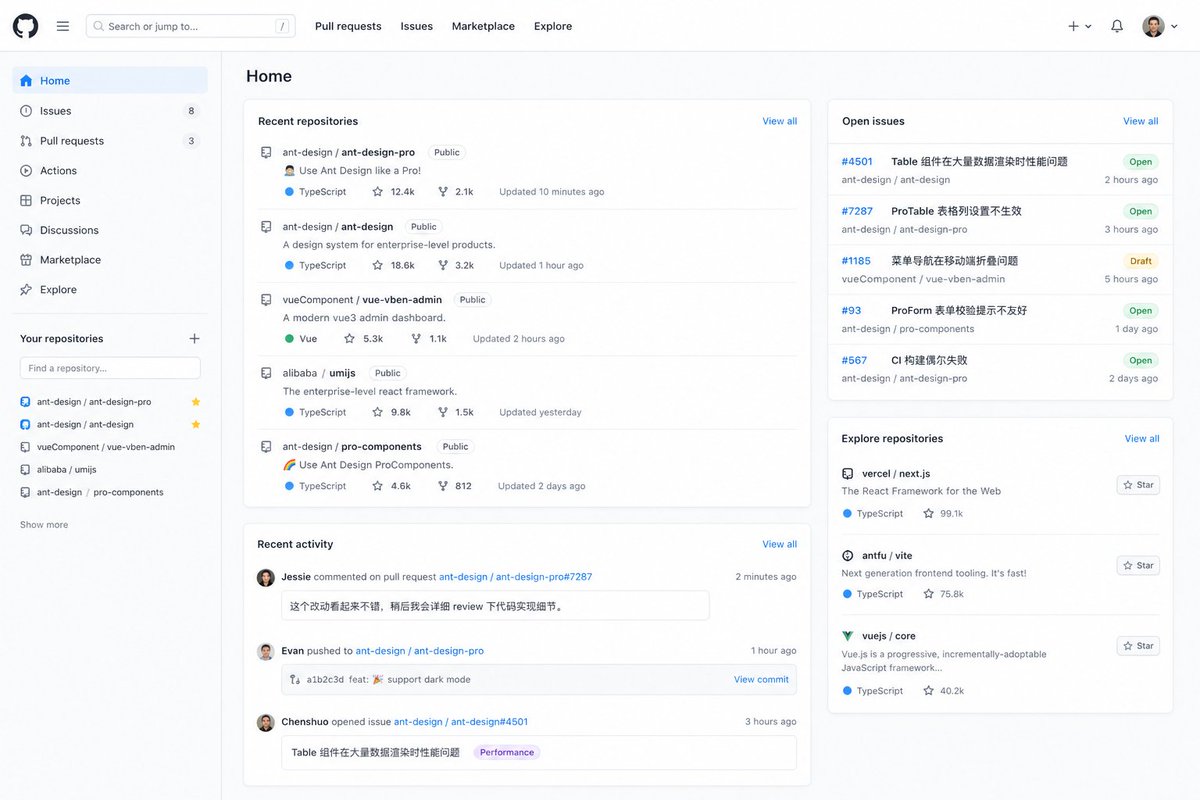Click fork count 3.2k on ant-design
The image size is (1200, 800).
coord(456,266)
